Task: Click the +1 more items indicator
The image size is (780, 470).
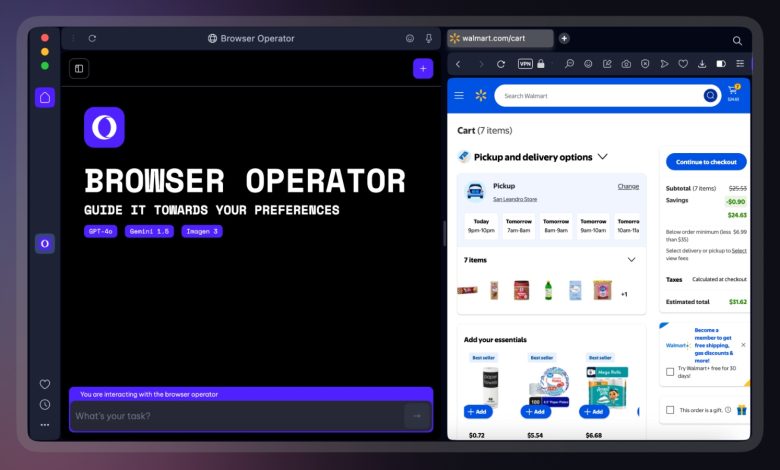Action: tap(624, 294)
